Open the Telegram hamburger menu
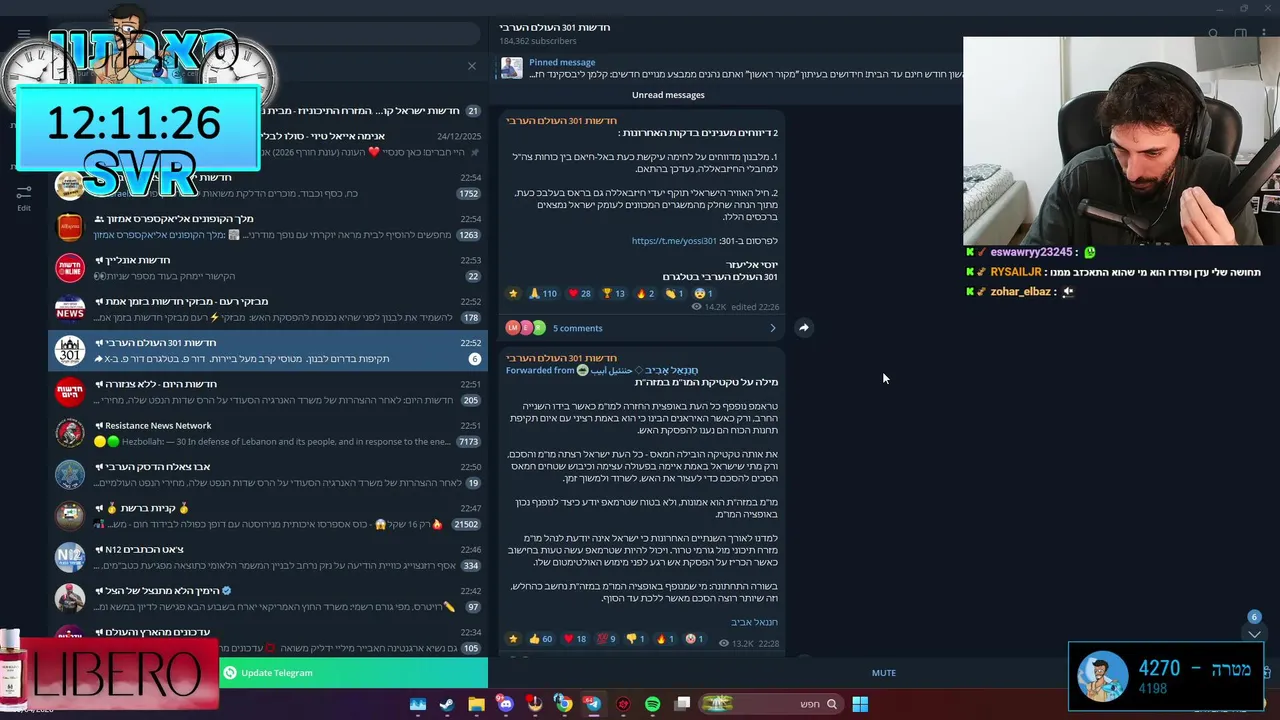Viewport: 1280px width, 720px height. [24, 34]
